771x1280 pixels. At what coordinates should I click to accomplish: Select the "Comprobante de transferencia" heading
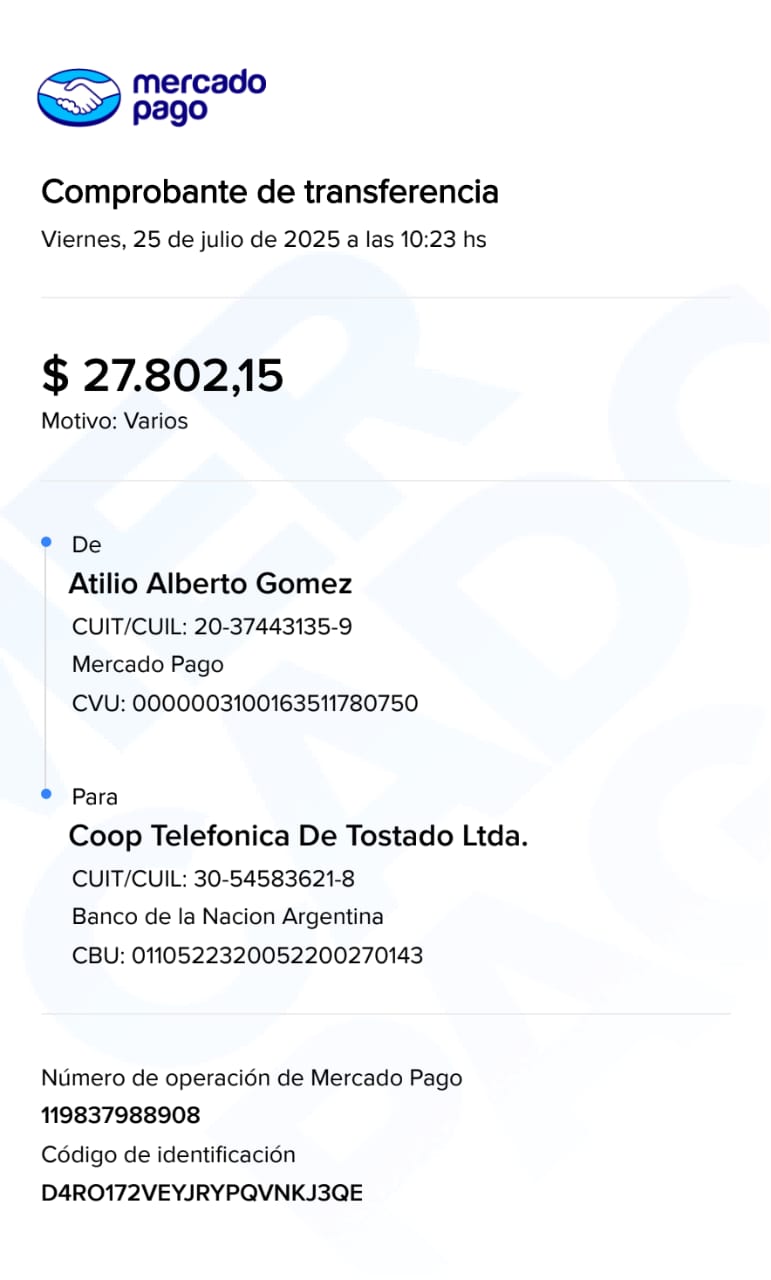click(x=269, y=191)
